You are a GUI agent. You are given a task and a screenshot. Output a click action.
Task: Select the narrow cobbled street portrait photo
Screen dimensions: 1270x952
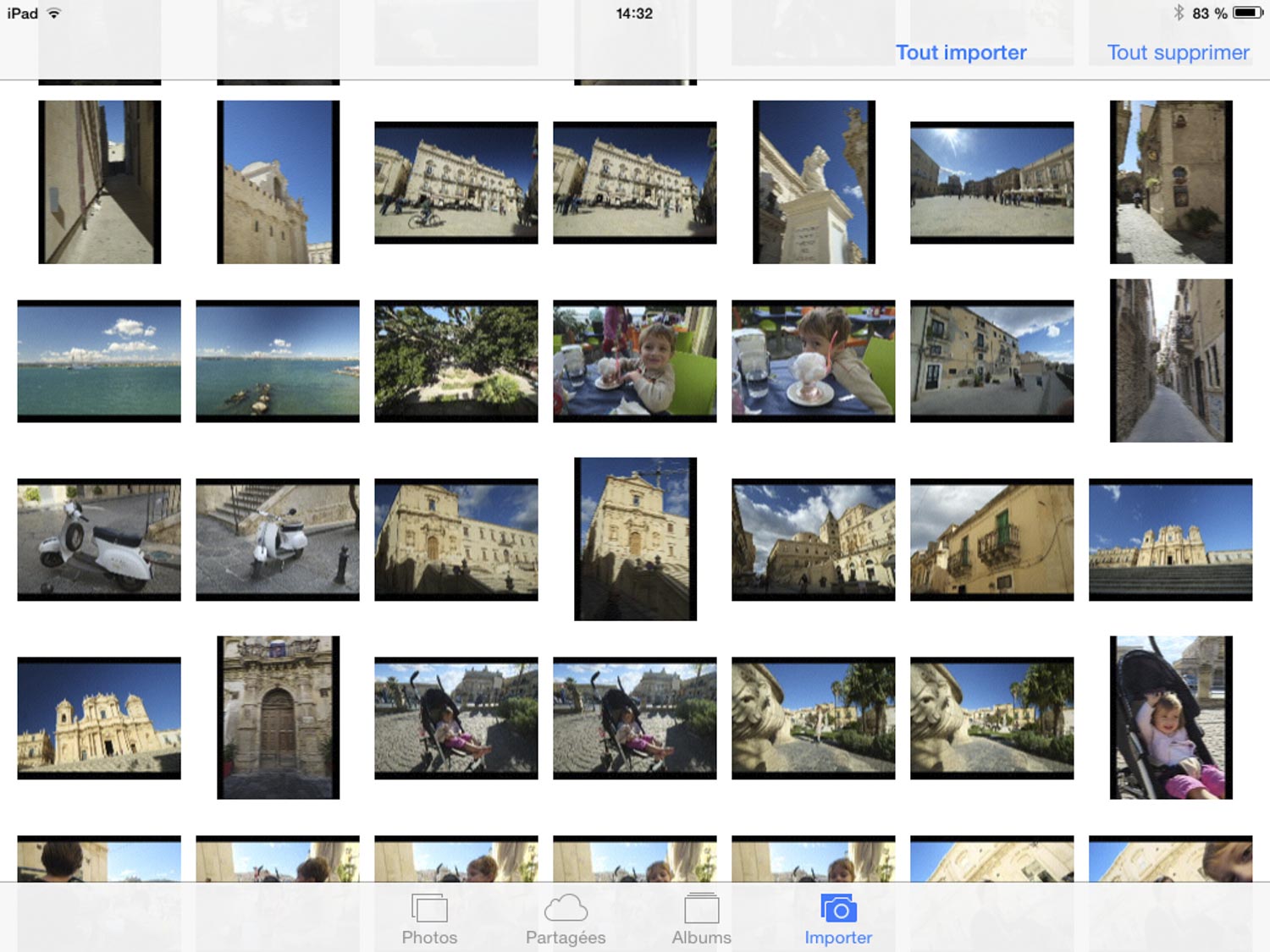pos(1171,360)
